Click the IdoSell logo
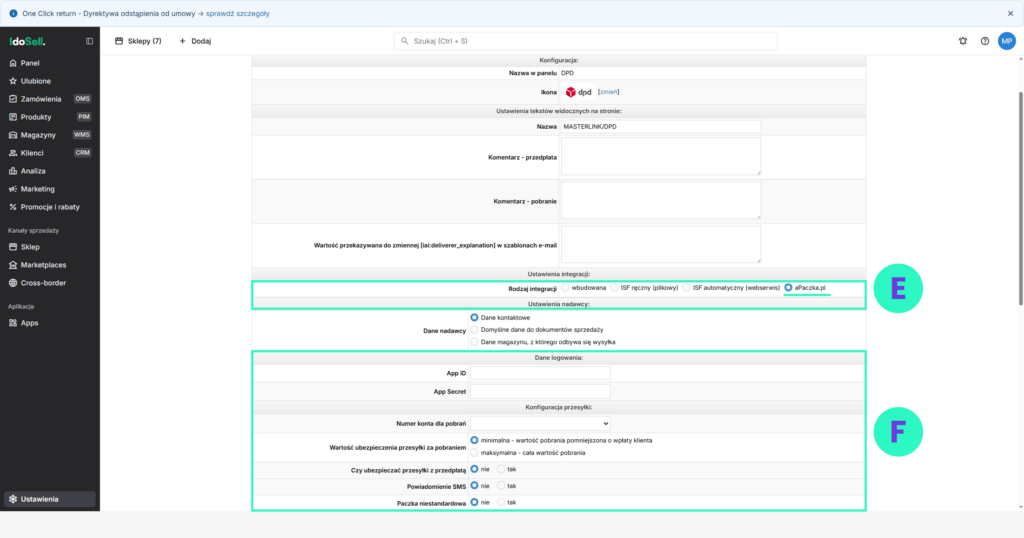 pos(27,41)
